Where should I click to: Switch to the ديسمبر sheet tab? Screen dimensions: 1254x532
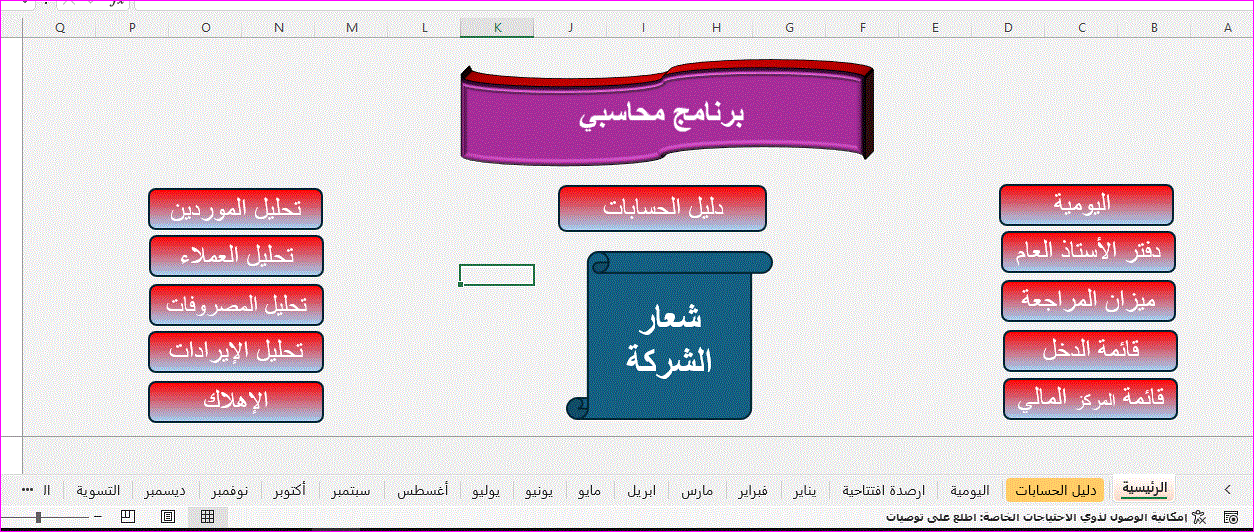164,490
